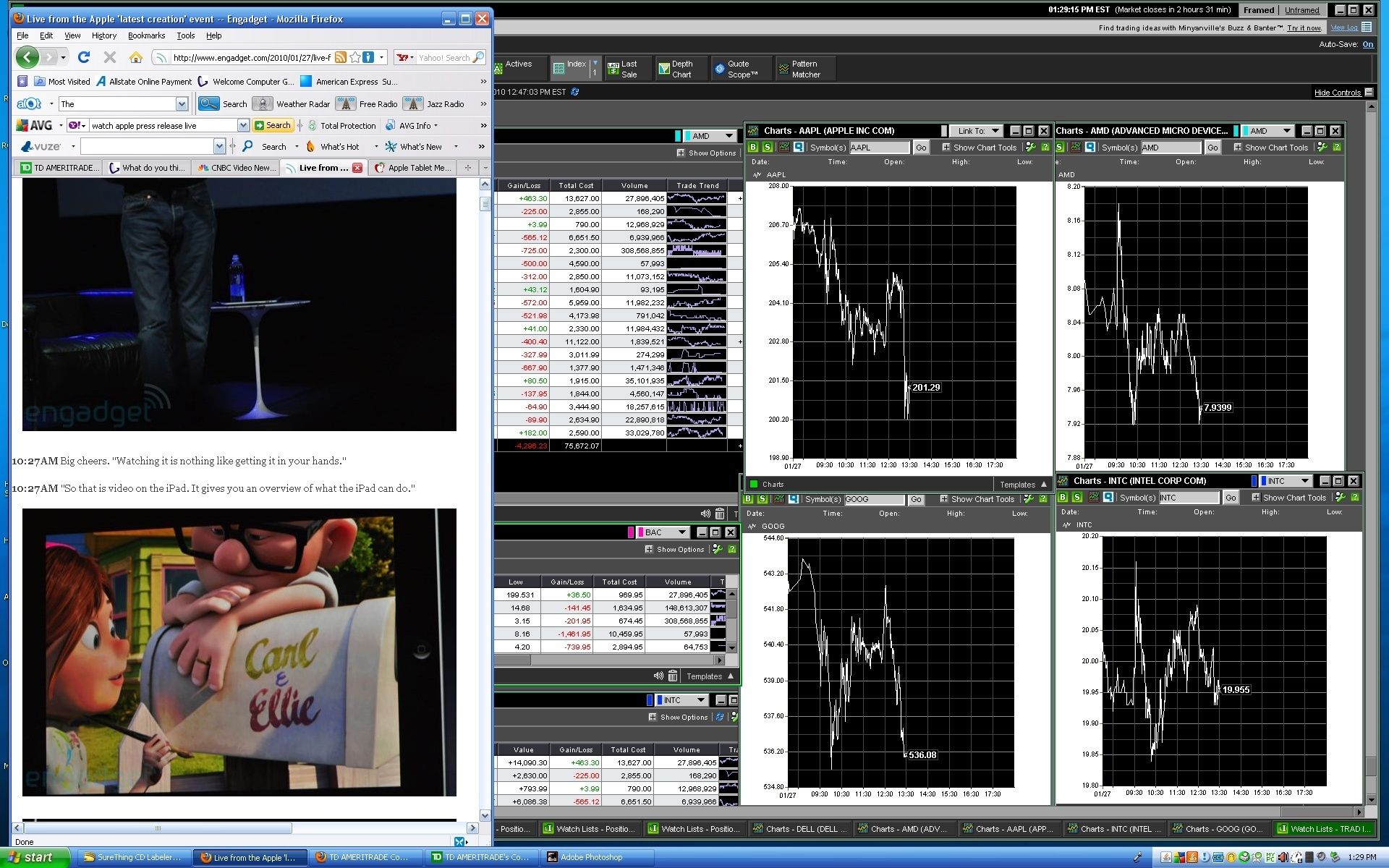Click the help icon in AMD chart window
This screenshot has height=868, width=1389.
point(1337,148)
